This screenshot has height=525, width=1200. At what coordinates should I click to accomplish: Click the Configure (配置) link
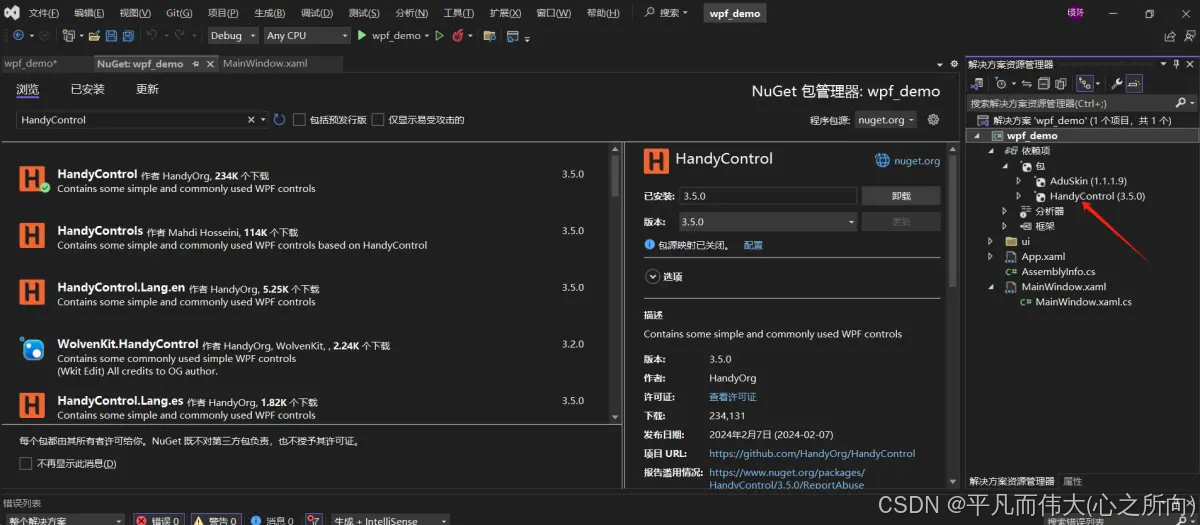tap(753, 245)
